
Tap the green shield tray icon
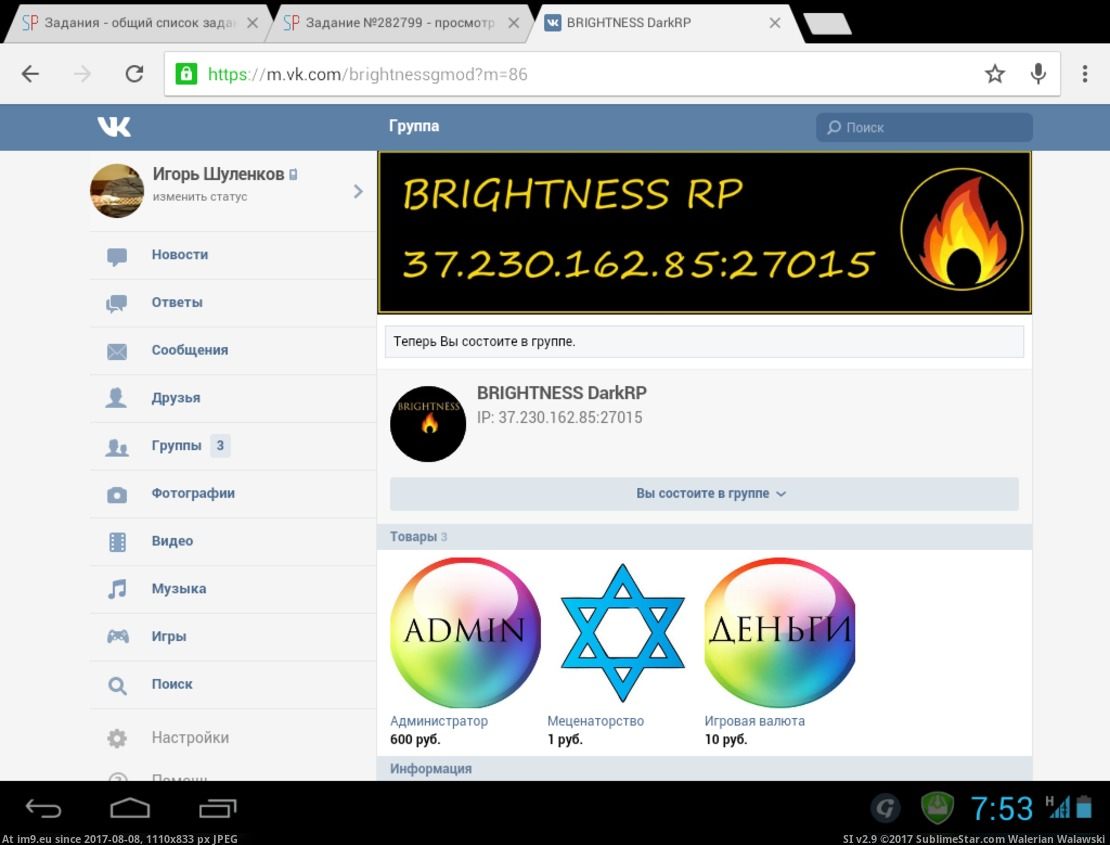click(x=937, y=807)
